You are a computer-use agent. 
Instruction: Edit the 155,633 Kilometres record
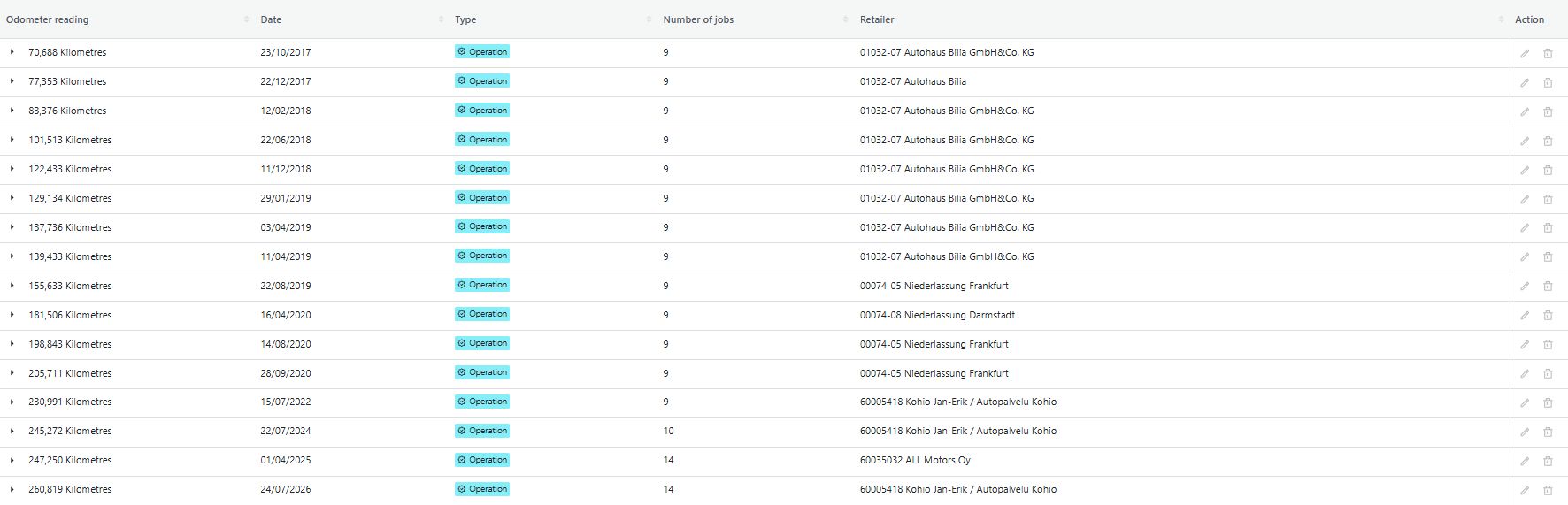point(1525,287)
